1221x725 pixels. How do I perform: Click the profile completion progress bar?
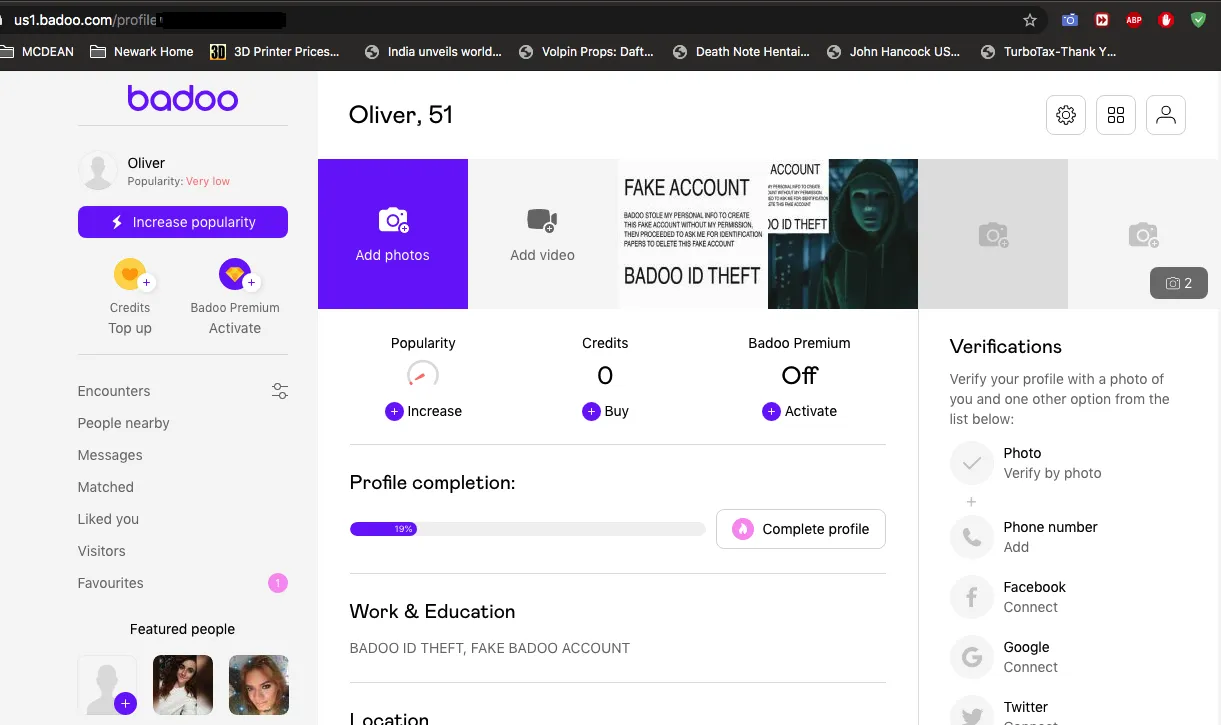click(x=527, y=529)
